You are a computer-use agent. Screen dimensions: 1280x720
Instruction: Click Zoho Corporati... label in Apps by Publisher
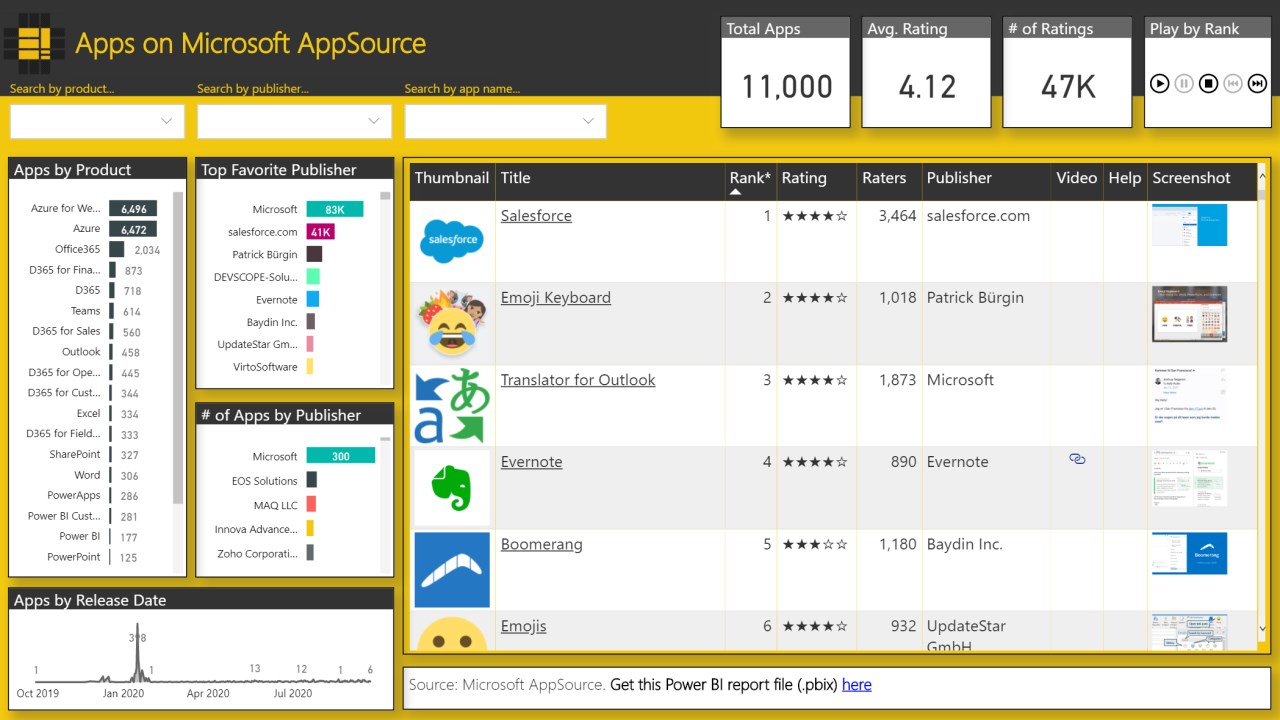(x=258, y=553)
